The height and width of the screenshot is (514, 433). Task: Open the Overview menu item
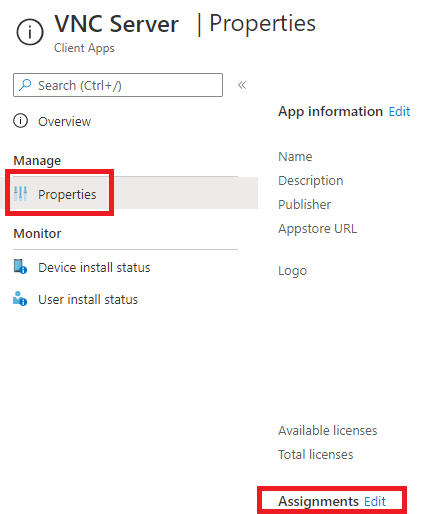[64, 122]
